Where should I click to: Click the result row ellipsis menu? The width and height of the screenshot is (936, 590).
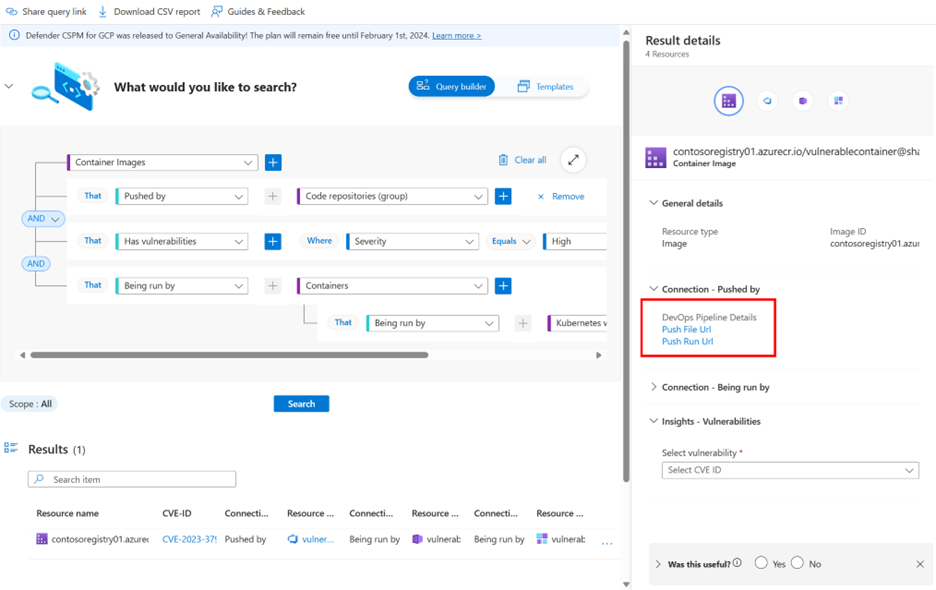pyautogui.click(x=607, y=543)
